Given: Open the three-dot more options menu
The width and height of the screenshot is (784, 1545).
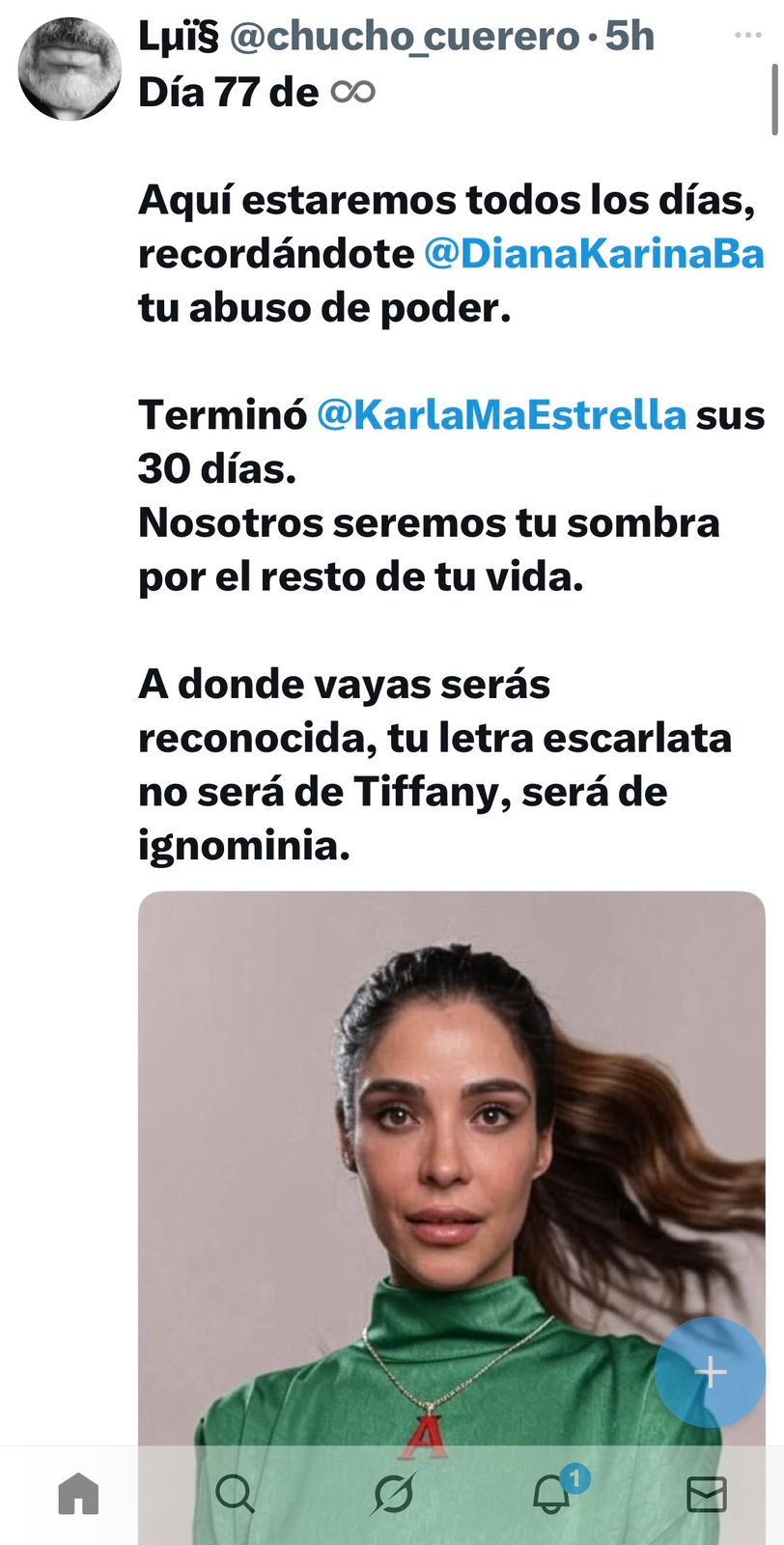Looking at the screenshot, I should (x=748, y=36).
